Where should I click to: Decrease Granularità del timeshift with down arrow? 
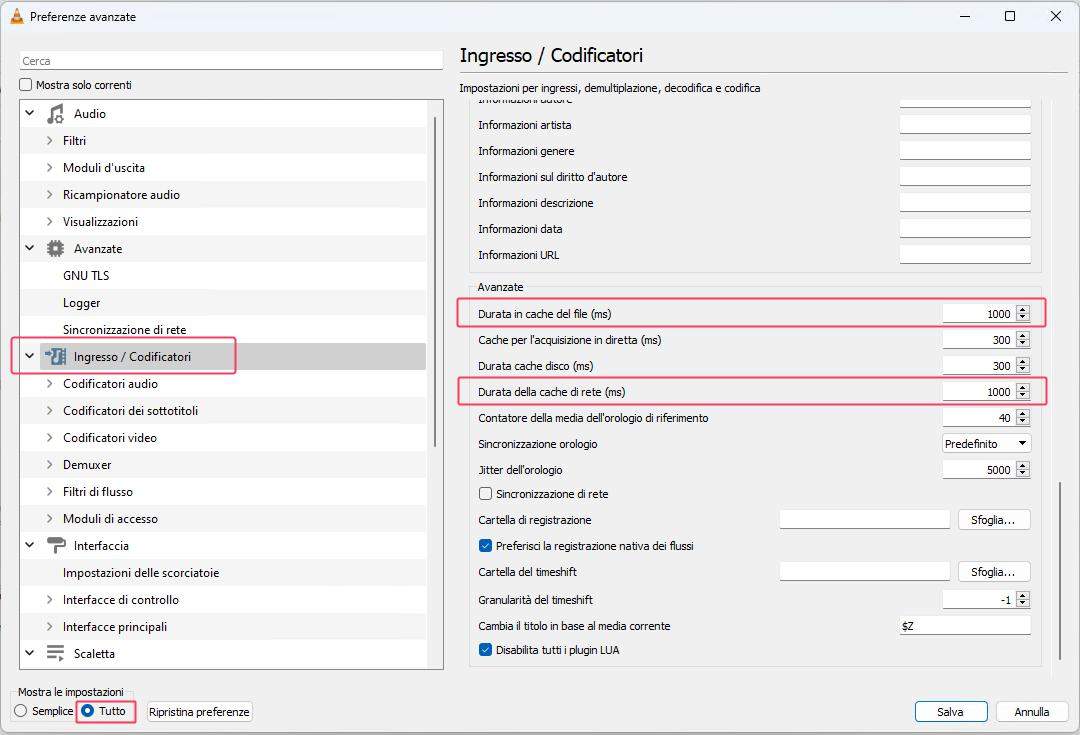(x=1022, y=603)
